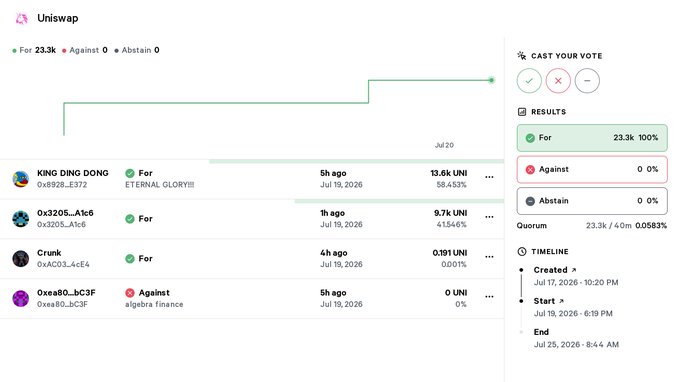Image resolution: width=680 pixels, height=382 pixels.
Task: Click the green check icon in For result
Action: 530,138
